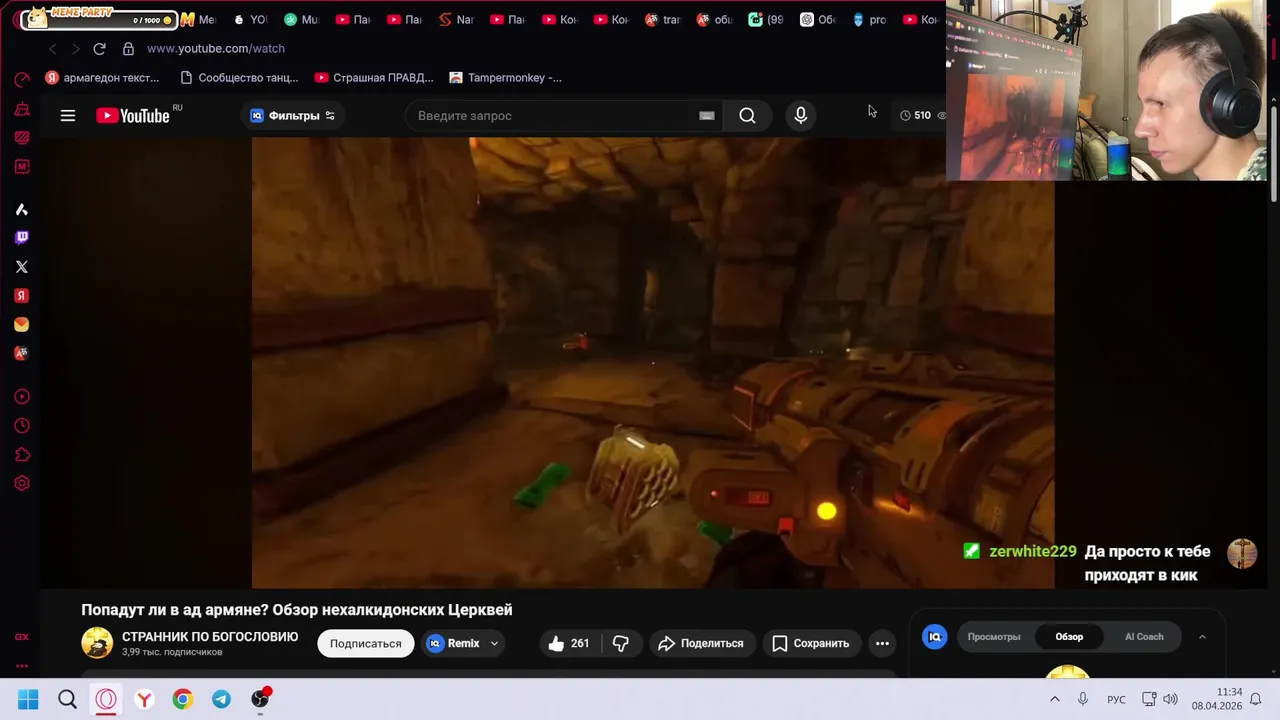Share the video via 'Поделиться'
Screen dimensions: 1280x720
701,644
